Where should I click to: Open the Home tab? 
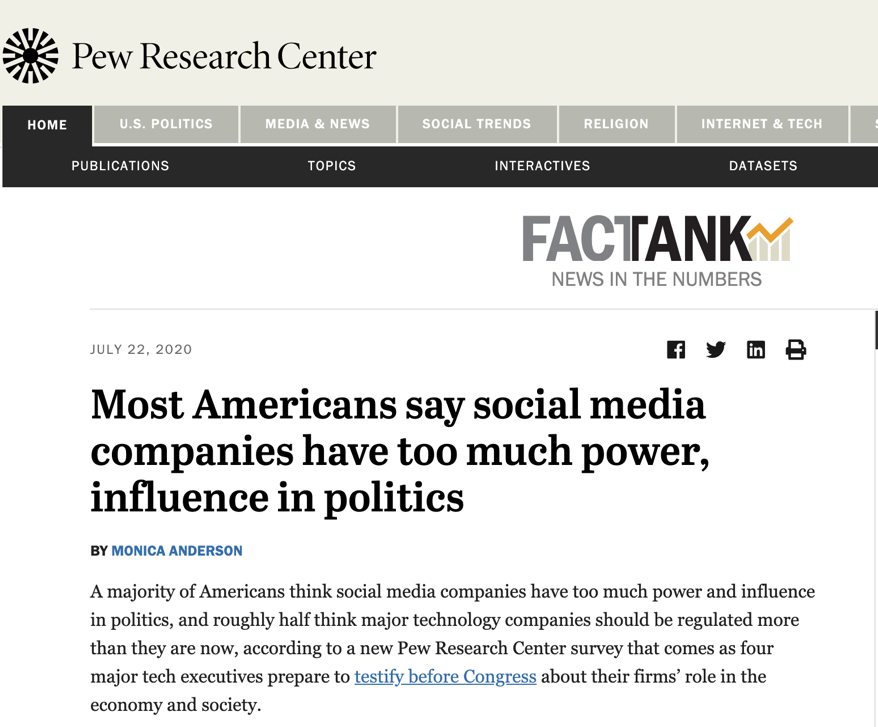click(x=47, y=125)
